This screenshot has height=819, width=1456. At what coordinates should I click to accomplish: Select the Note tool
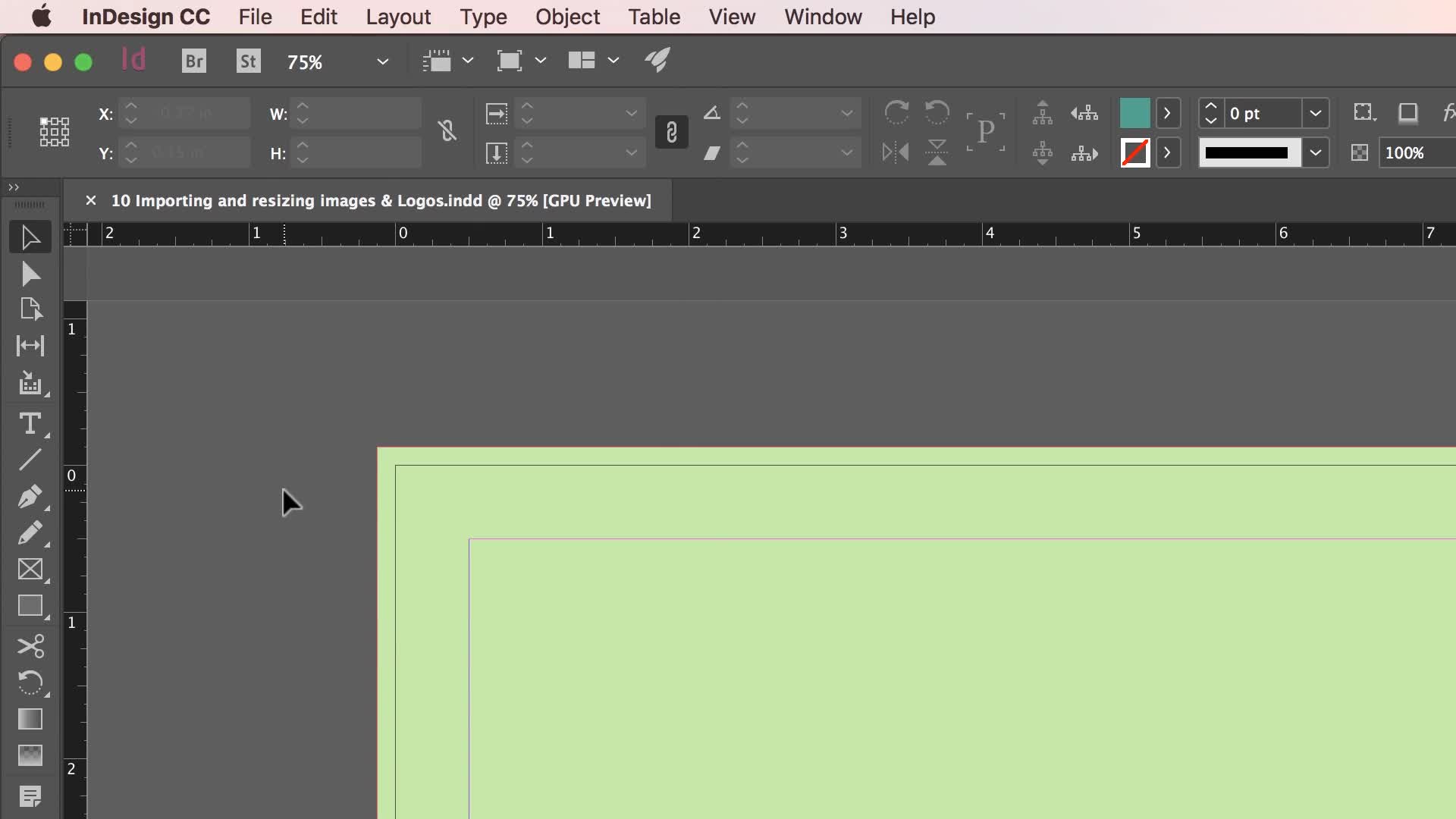click(x=30, y=796)
